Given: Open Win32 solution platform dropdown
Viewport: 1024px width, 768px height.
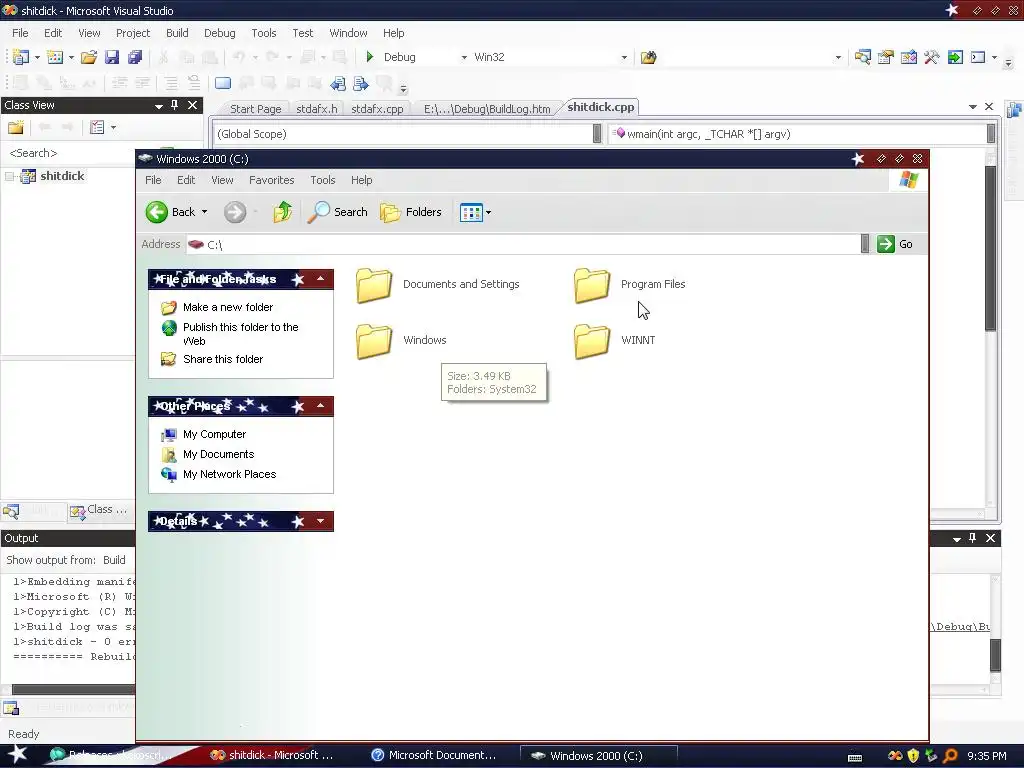Looking at the screenshot, I should tap(624, 57).
